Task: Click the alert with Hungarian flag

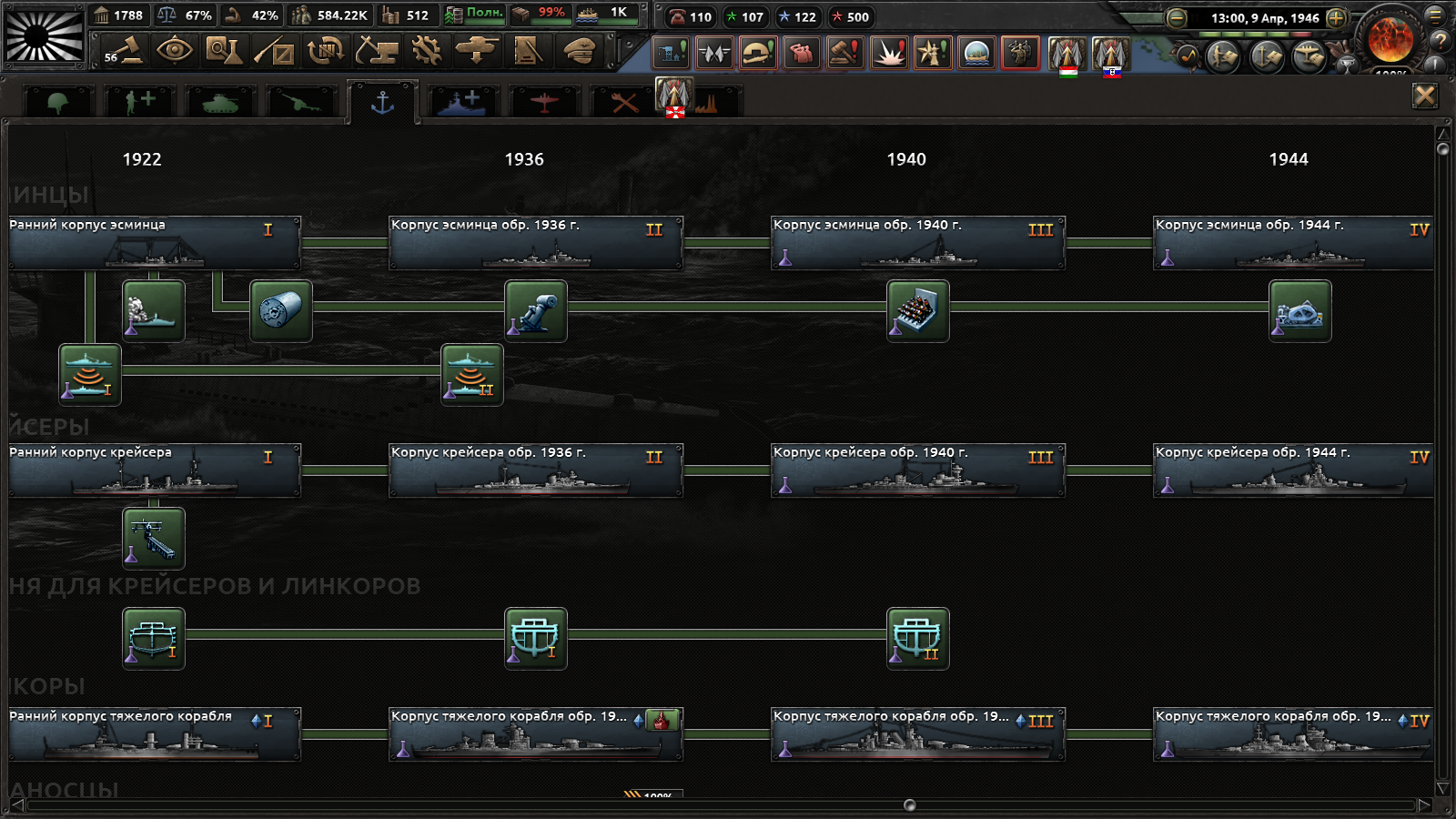Action: pyautogui.click(x=1067, y=55)
